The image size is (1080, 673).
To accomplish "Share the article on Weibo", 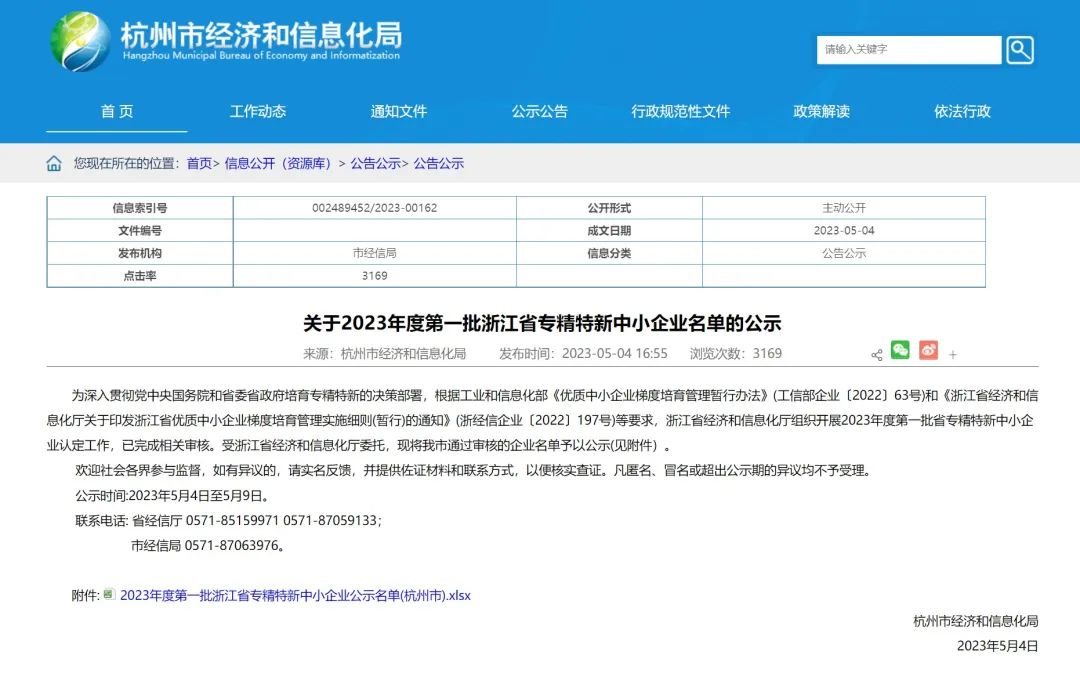I will click(x=928, y=350).
